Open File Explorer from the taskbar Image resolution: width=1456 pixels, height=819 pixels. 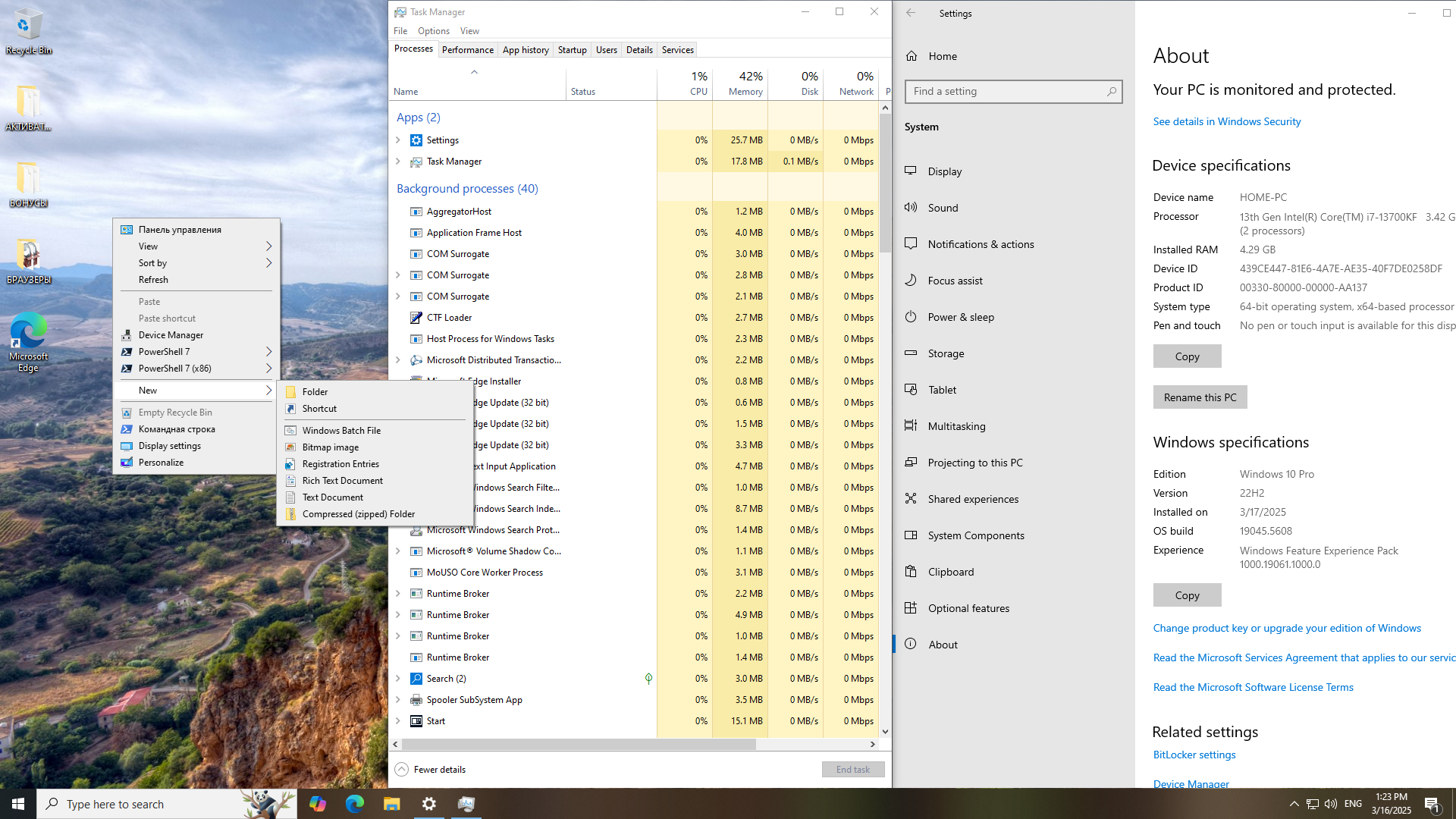click(x=391, y=804)
